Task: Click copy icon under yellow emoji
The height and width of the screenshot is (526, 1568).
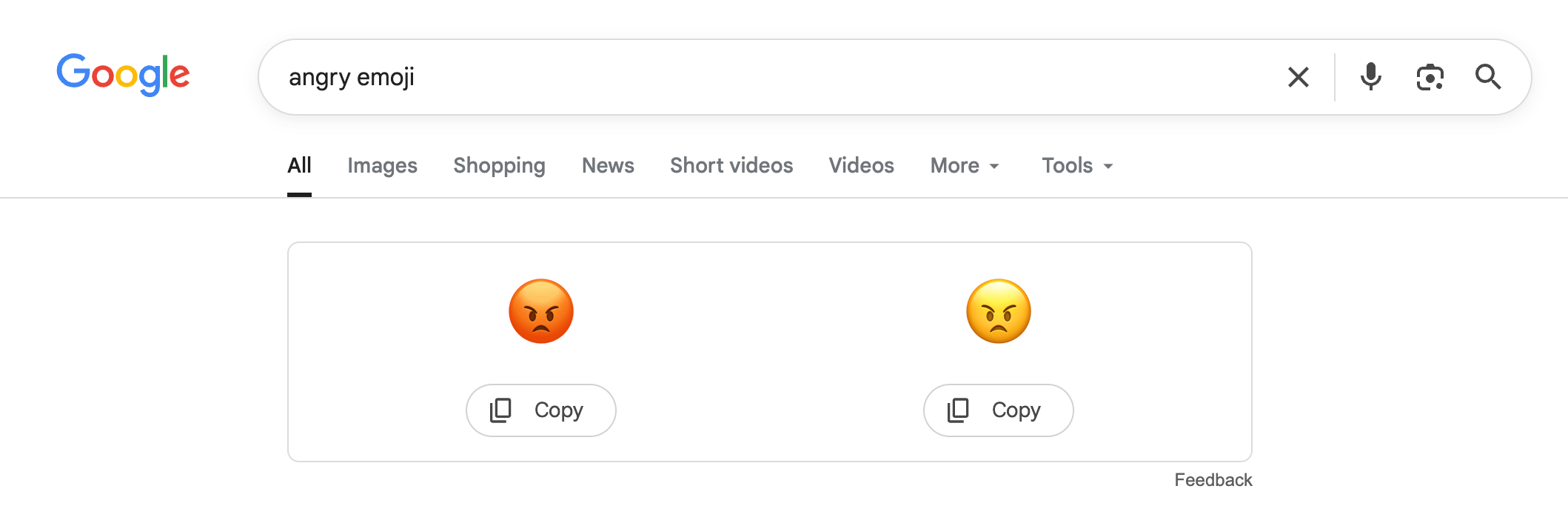Action: [959, 410]
